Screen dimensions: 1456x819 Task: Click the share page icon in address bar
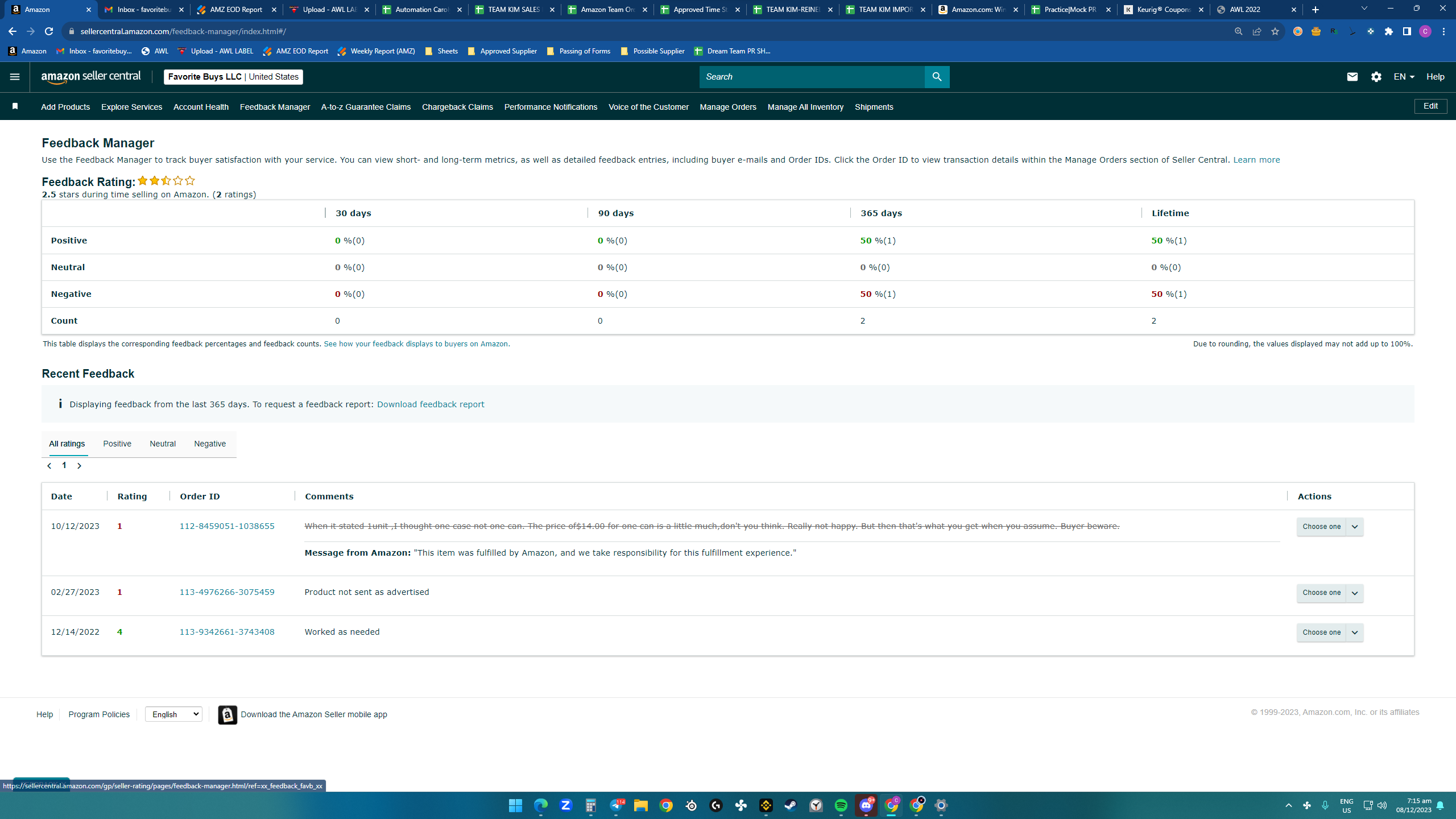pos(1257,31)
